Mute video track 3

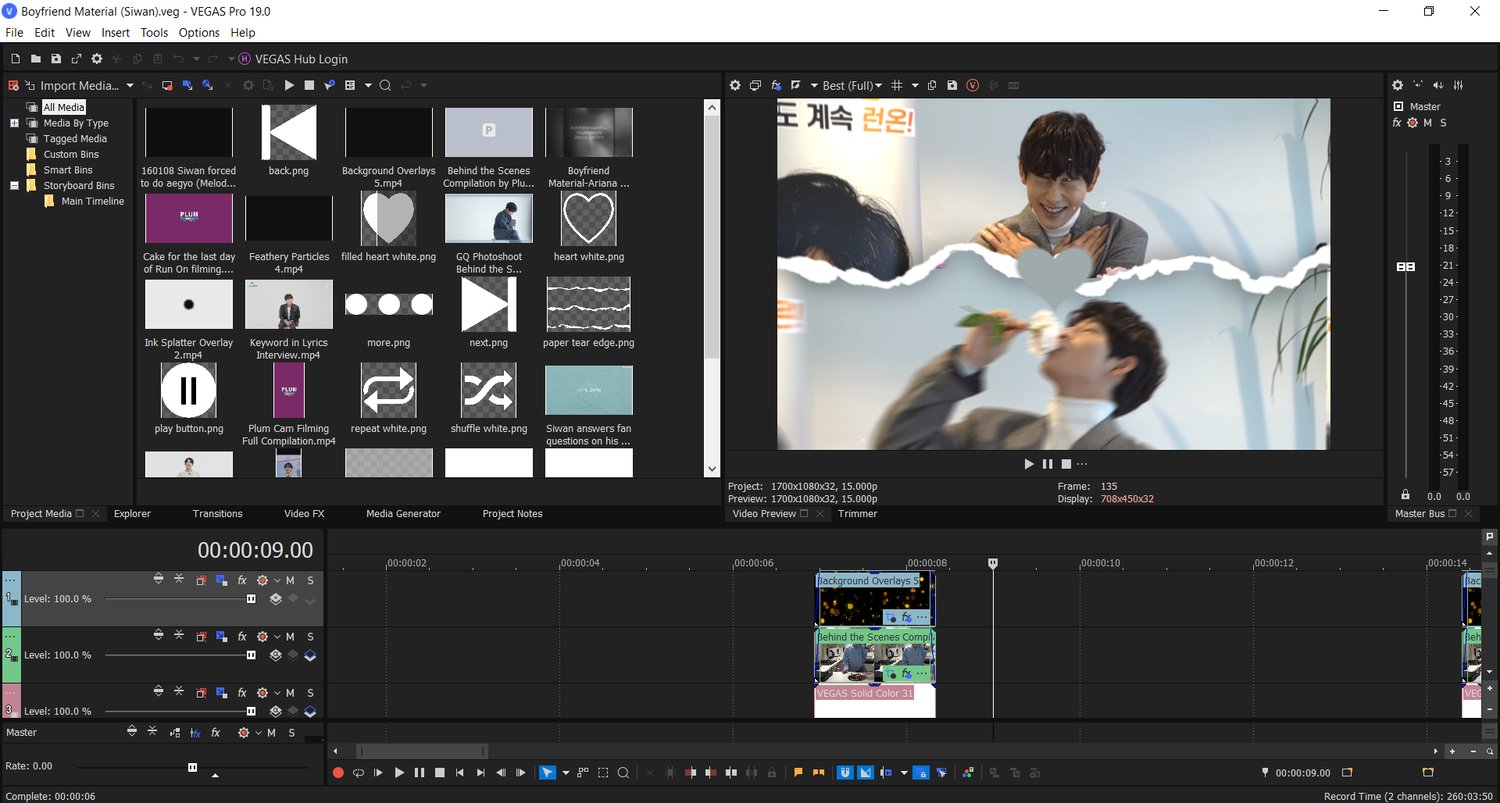click(291, 692)
